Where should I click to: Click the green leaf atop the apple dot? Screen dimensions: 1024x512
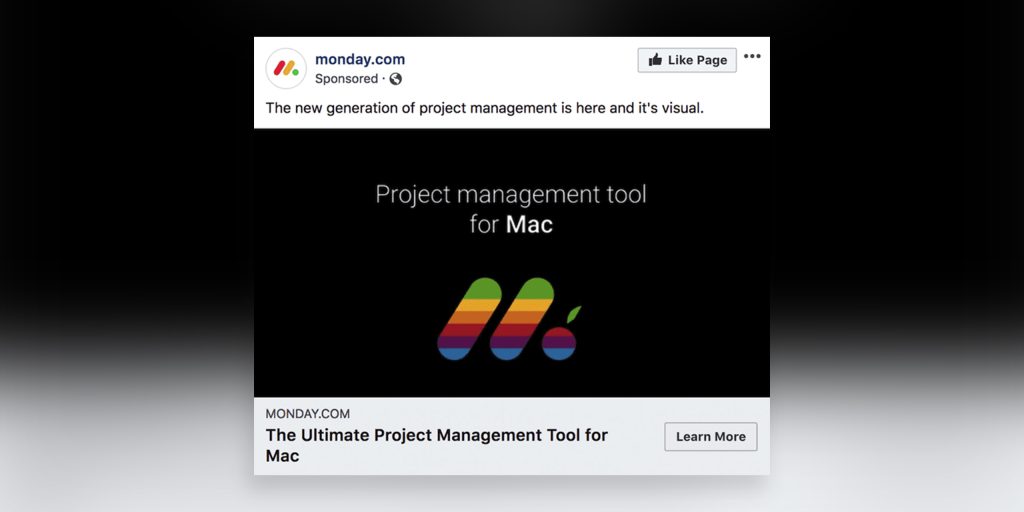click(x=573, y=313)
